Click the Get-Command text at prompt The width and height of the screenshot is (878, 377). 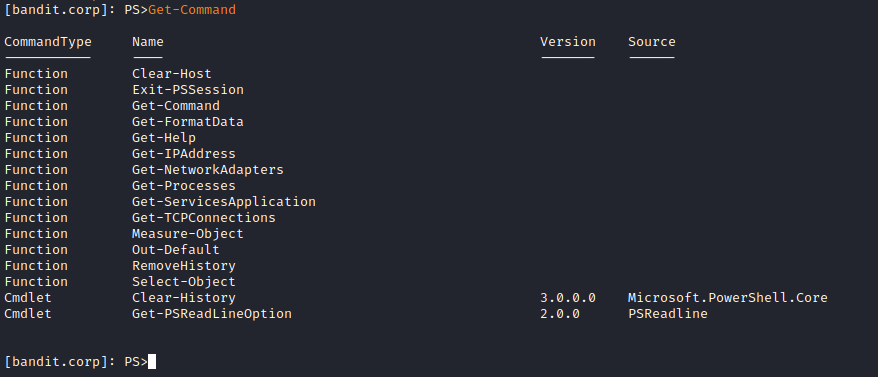pyautogui.click(x=192, y=10)
